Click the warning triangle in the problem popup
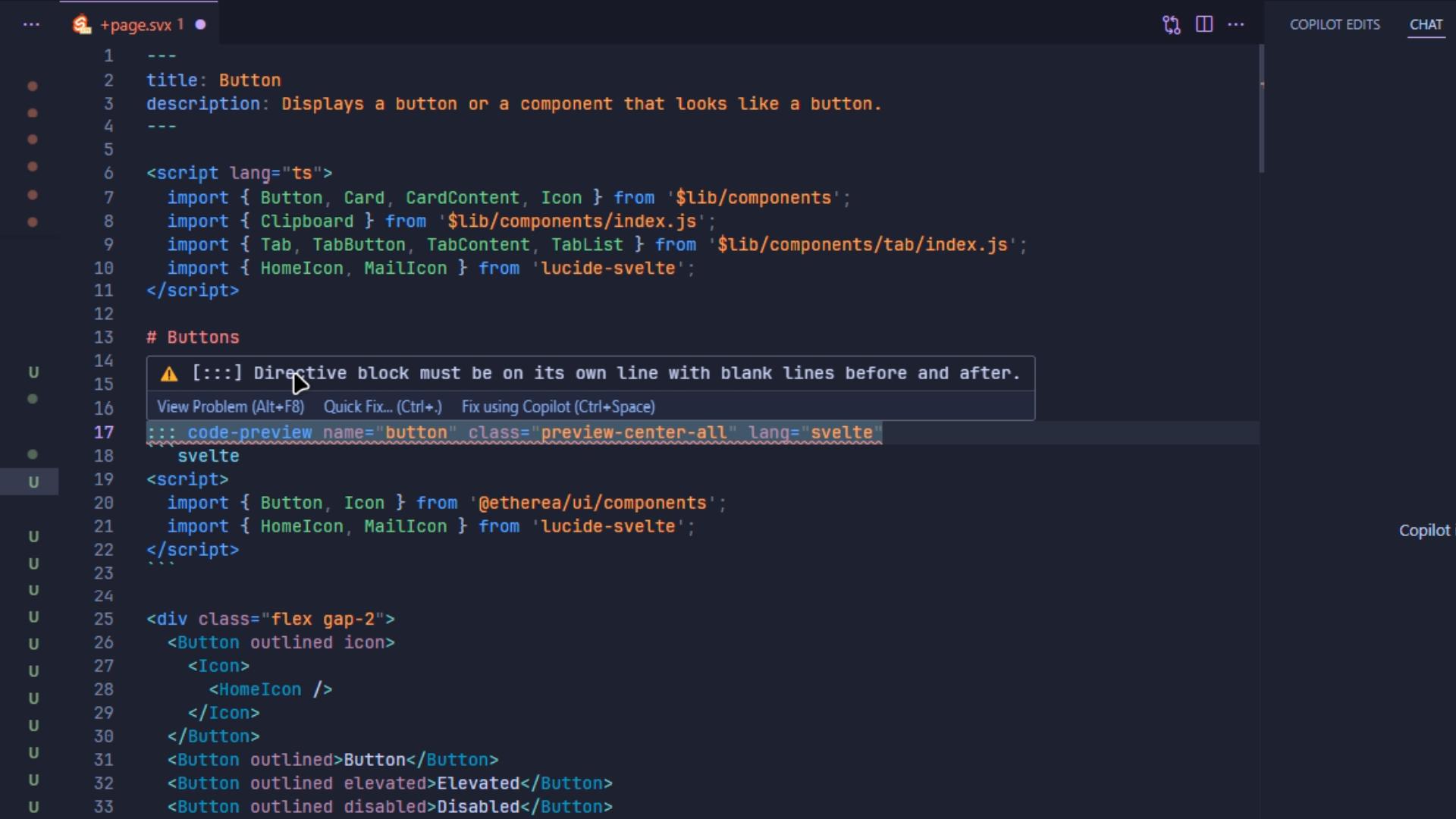Image resolution: width=1456 pixels, height=819 pixels. 168,373
